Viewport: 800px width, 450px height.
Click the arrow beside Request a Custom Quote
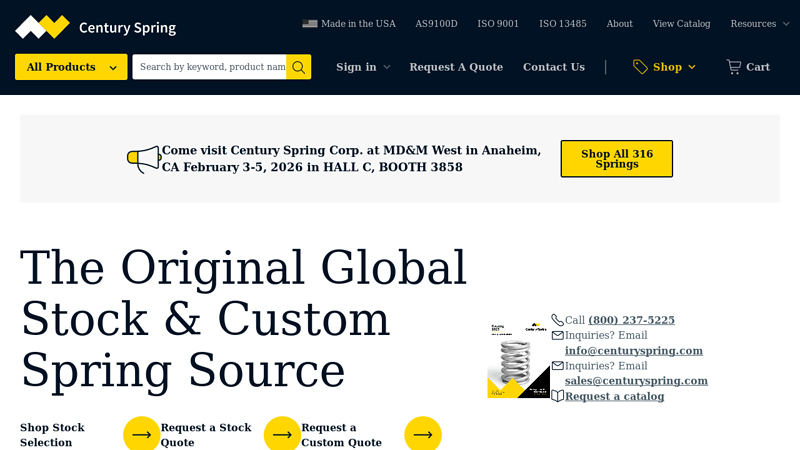click(423, 434)
